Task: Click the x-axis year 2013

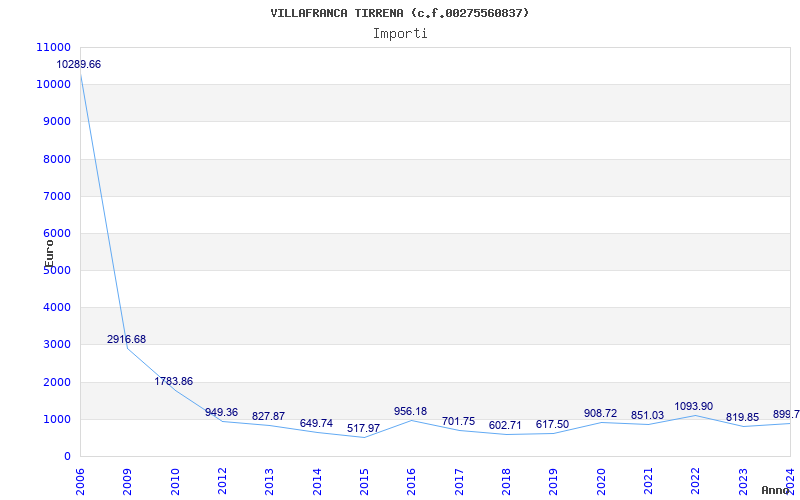Action: point(269,481)
